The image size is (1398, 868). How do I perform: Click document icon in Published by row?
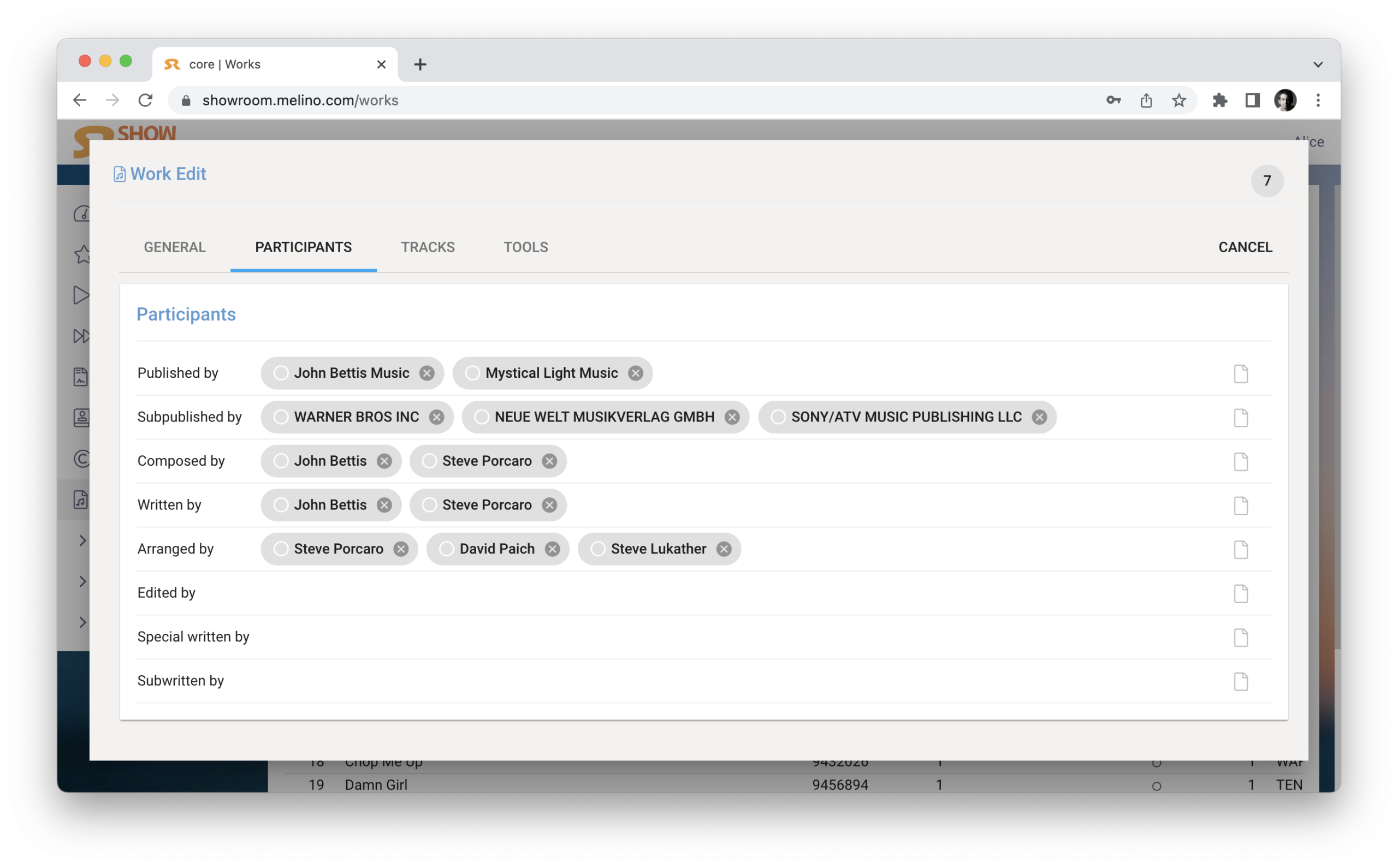point(1241,374)
